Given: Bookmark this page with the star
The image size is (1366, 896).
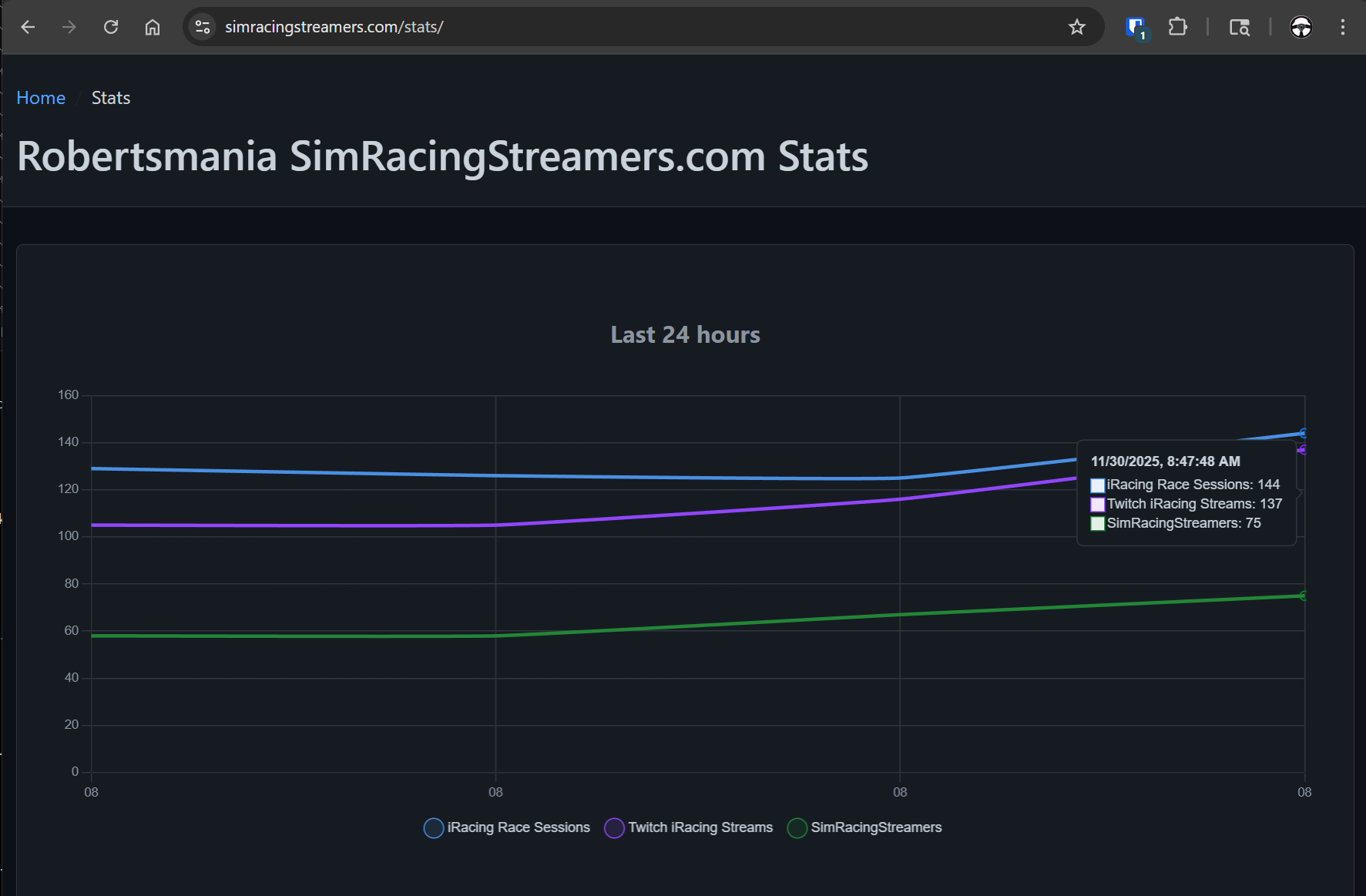Looking at the screenshot, I should click(x=1076, y=26).
